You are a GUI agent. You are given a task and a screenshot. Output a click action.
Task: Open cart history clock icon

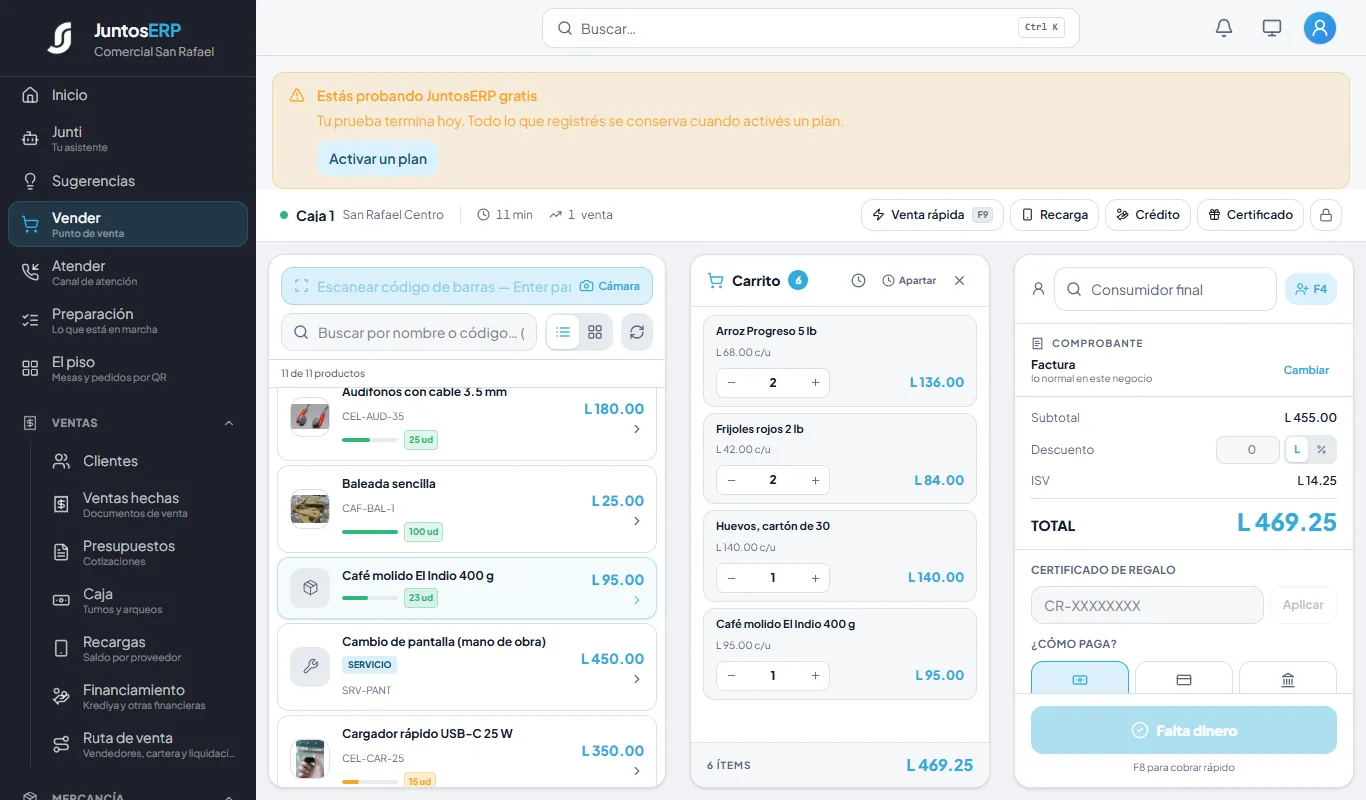[x=858, y=281]
